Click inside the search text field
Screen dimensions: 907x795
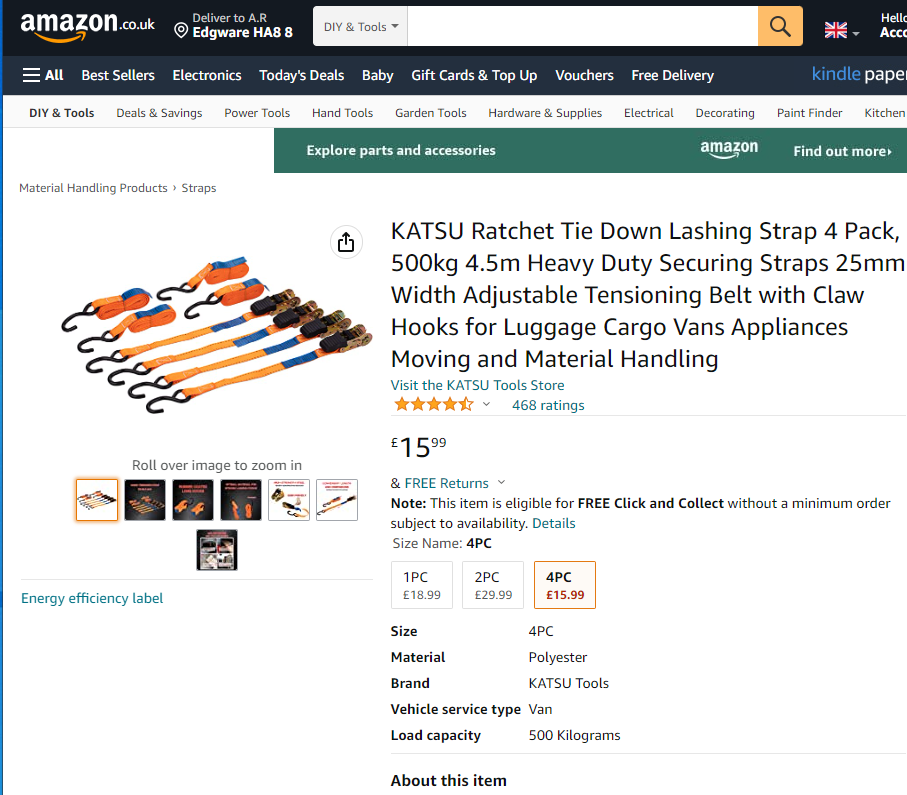582,27
